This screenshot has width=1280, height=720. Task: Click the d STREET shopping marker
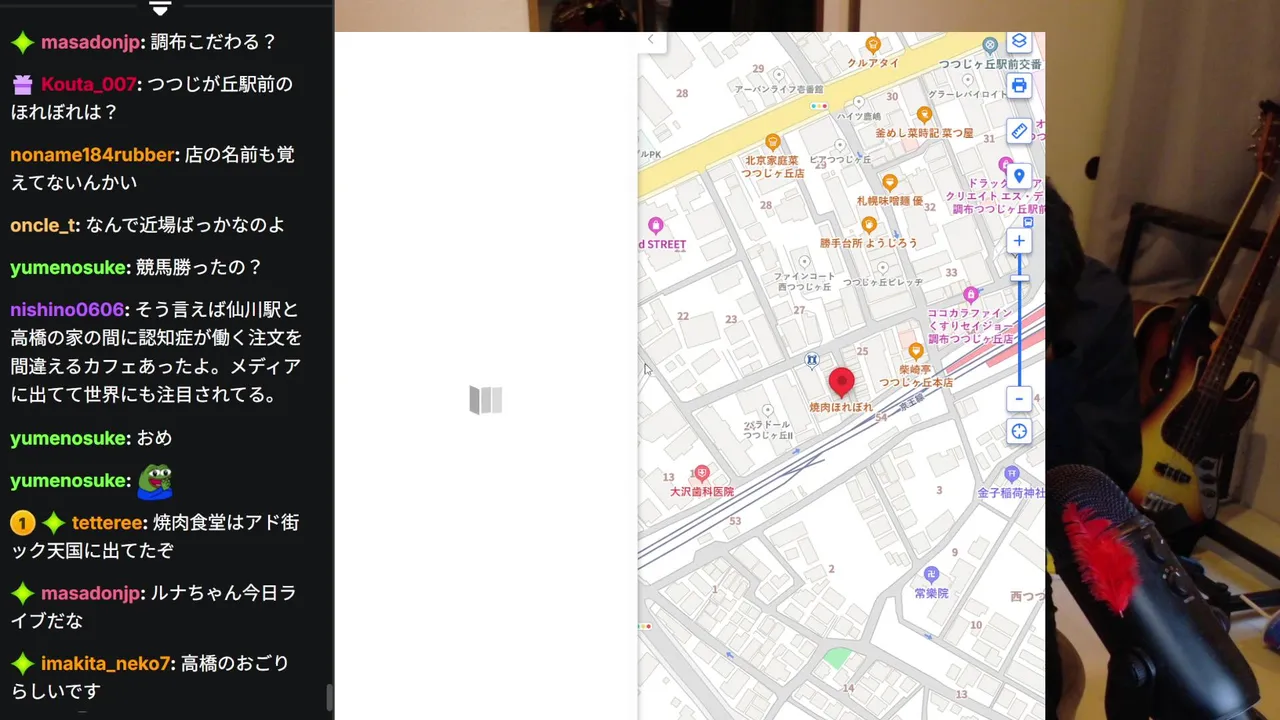(x=656, y=225)
